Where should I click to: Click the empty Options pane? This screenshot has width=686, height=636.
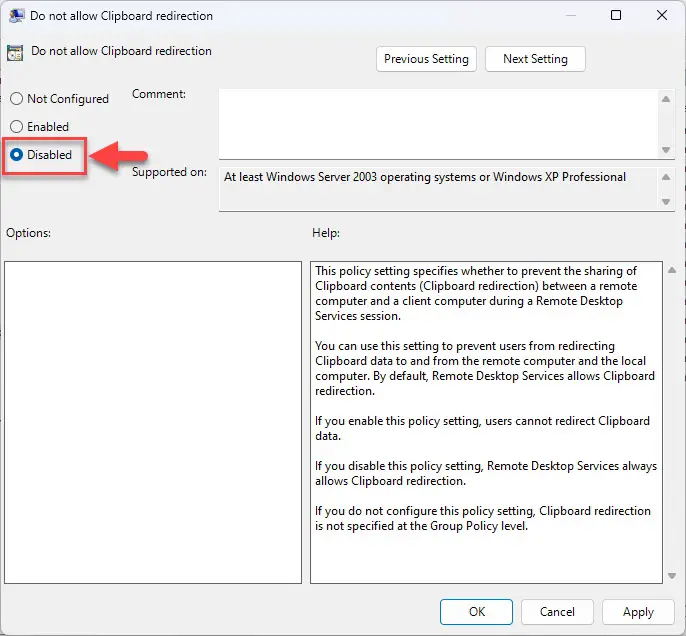153,422
